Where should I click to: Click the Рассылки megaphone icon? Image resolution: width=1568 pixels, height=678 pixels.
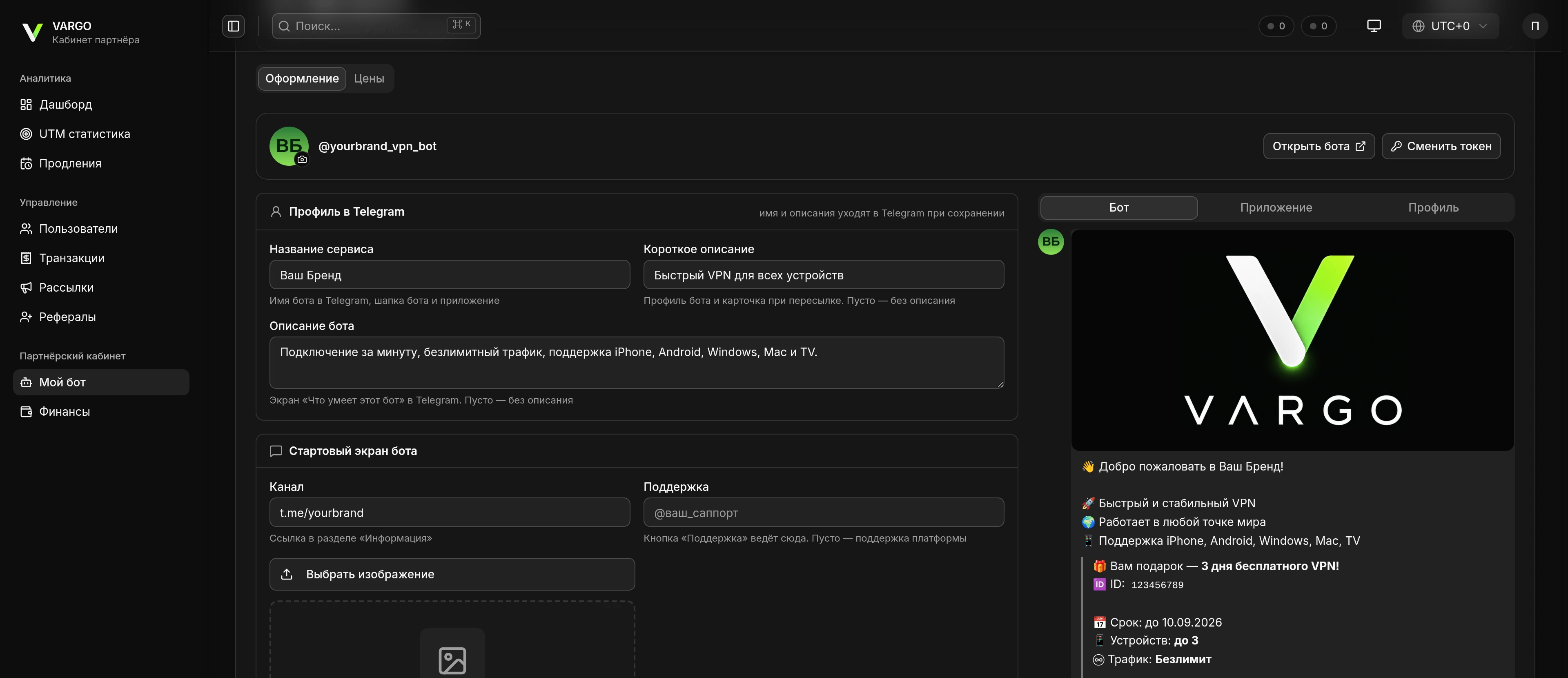tap(26, 287)
